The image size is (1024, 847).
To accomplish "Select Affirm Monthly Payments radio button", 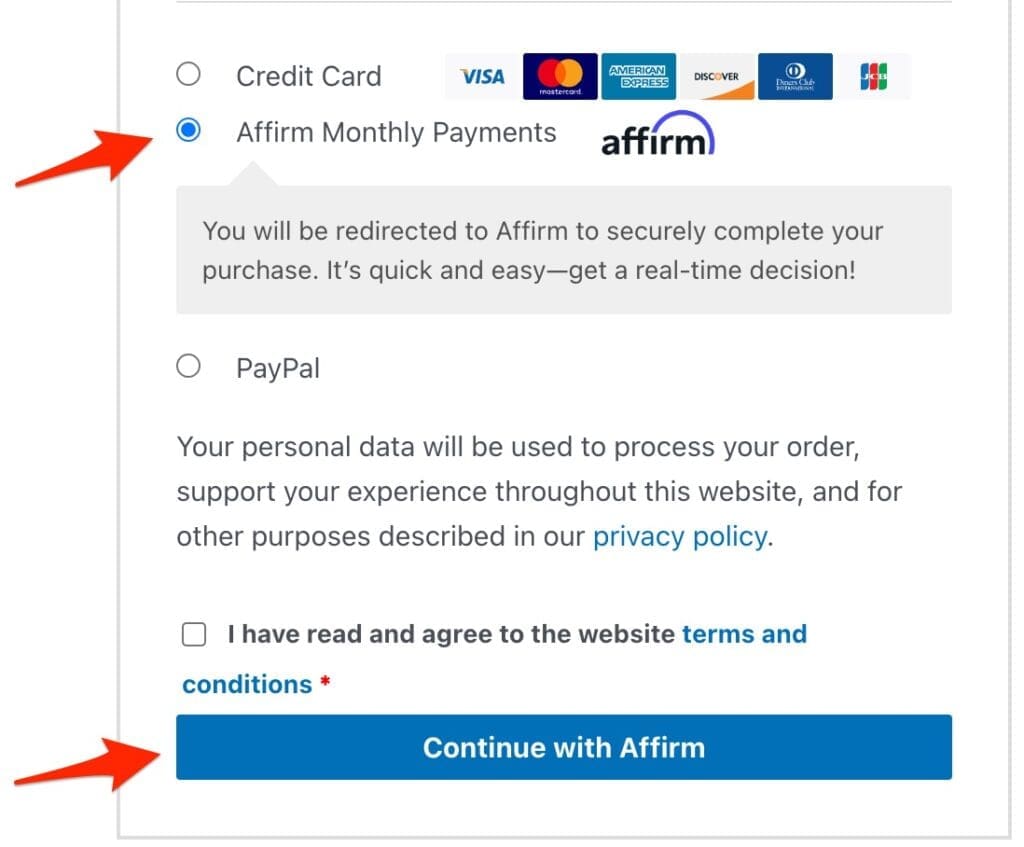I will (189, 130).
